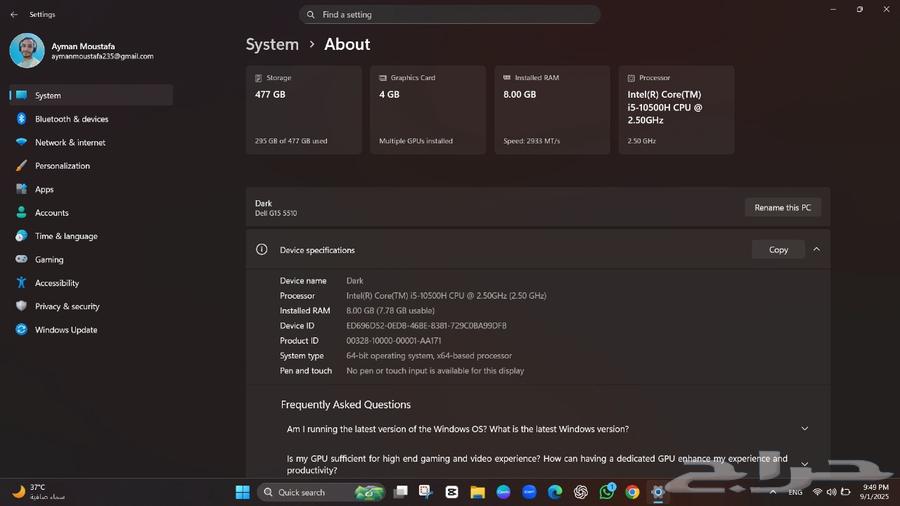Select System in the sidebar
The image size is (900, 506).
[x=91, y=95]
